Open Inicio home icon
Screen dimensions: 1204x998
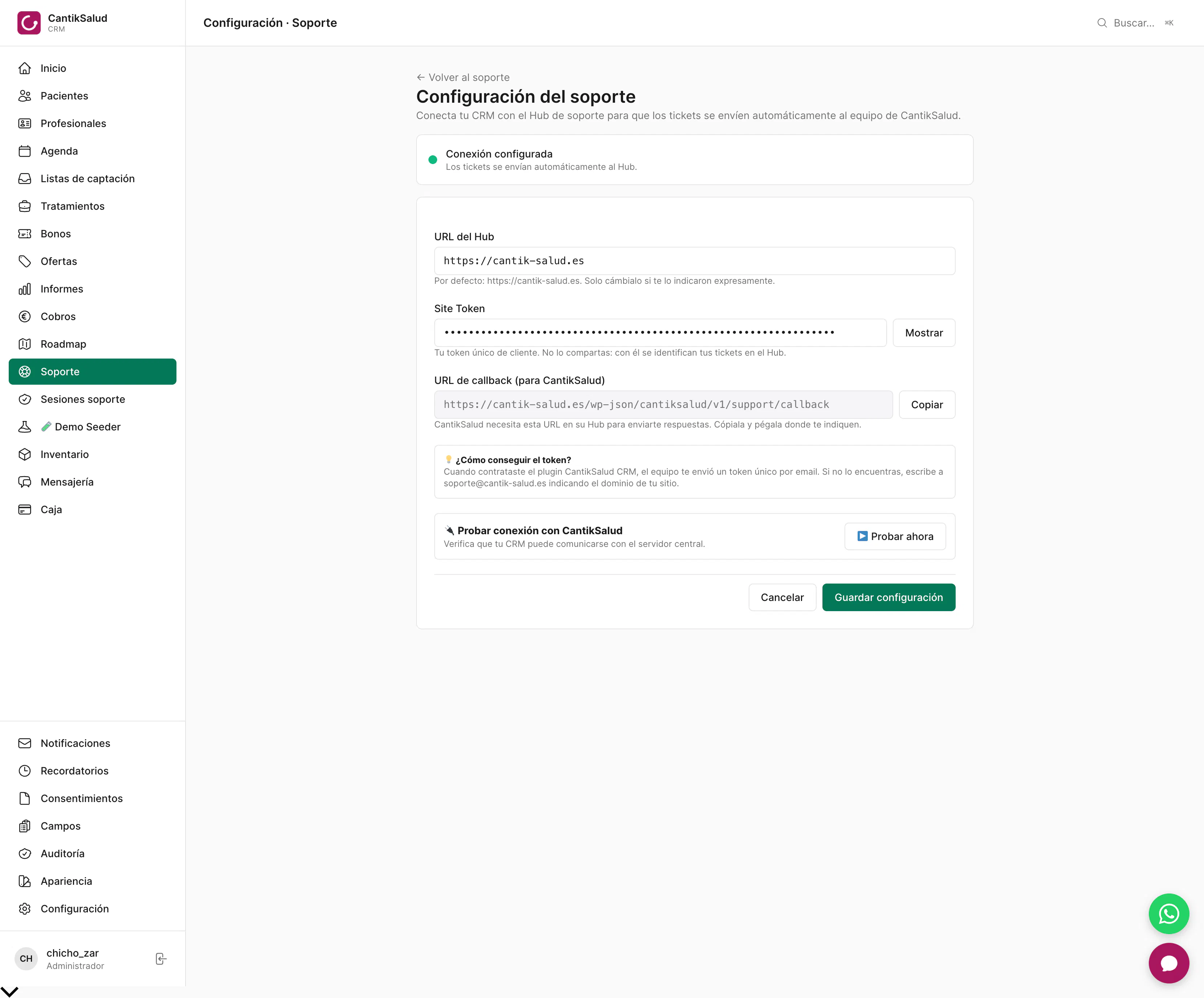coord(25,68)
